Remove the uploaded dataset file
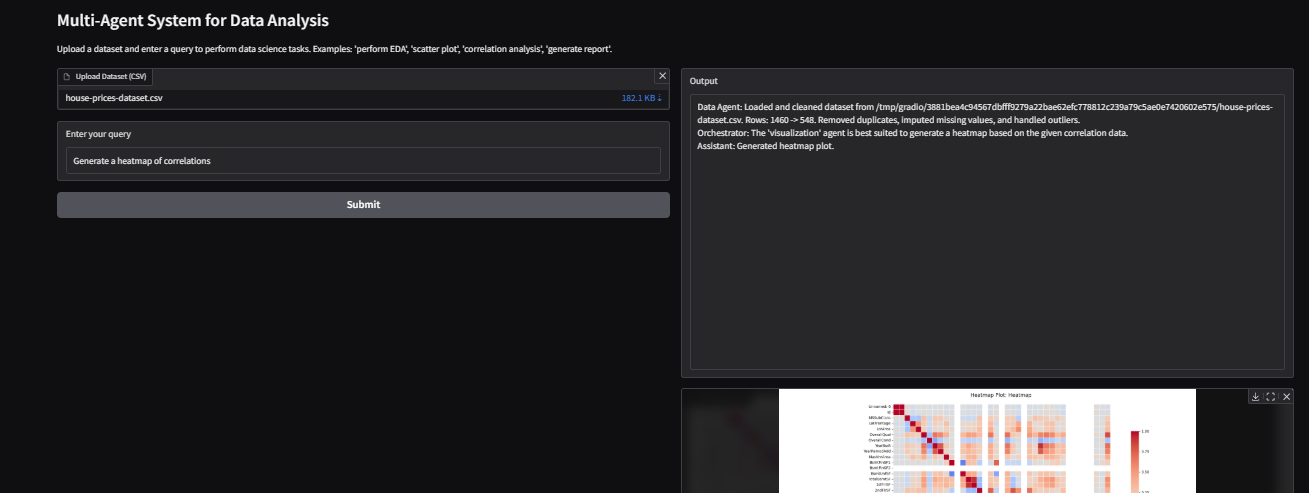 click(x=661, y=76)
